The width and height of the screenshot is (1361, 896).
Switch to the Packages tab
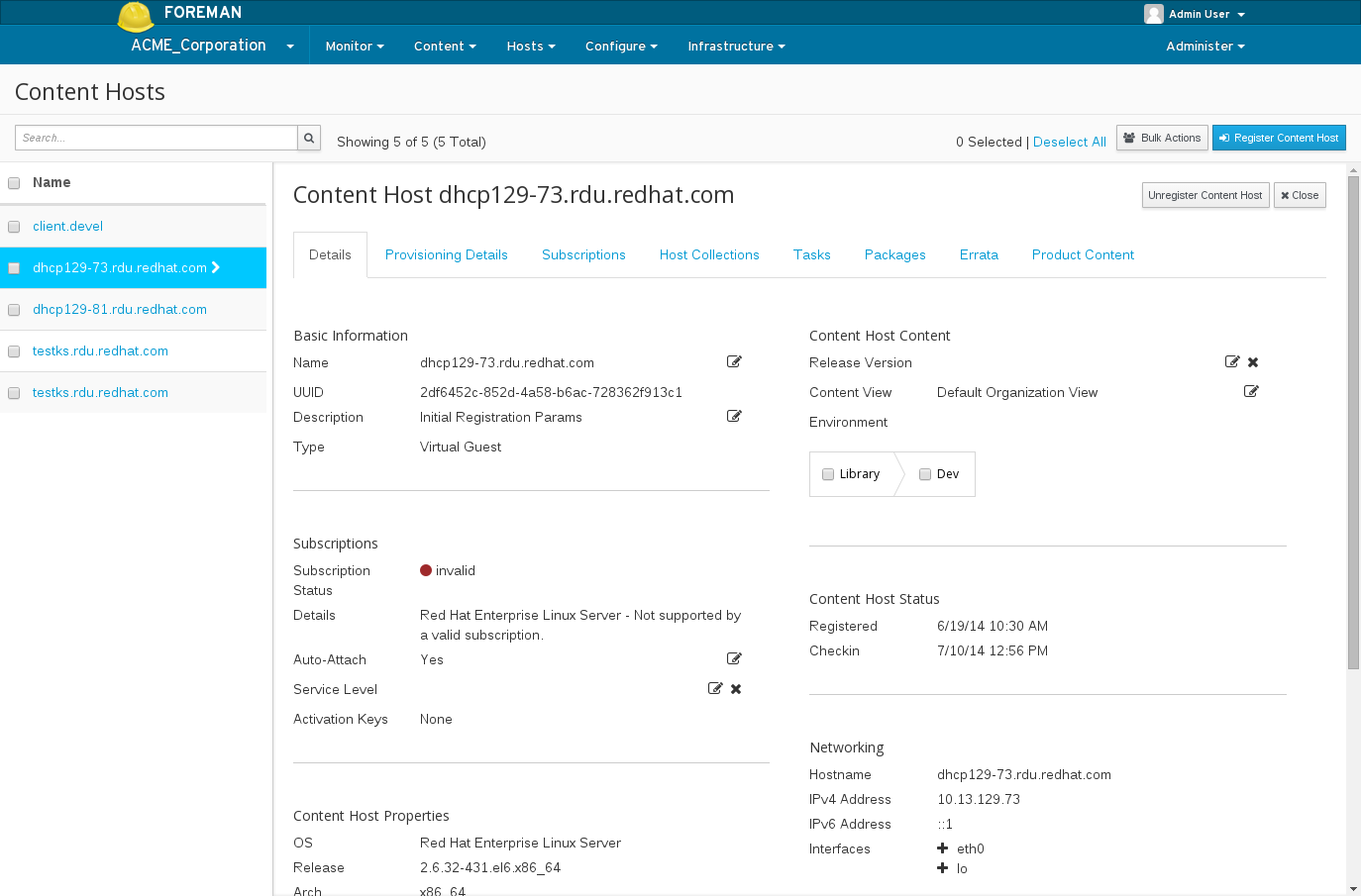tap(895, 254)
